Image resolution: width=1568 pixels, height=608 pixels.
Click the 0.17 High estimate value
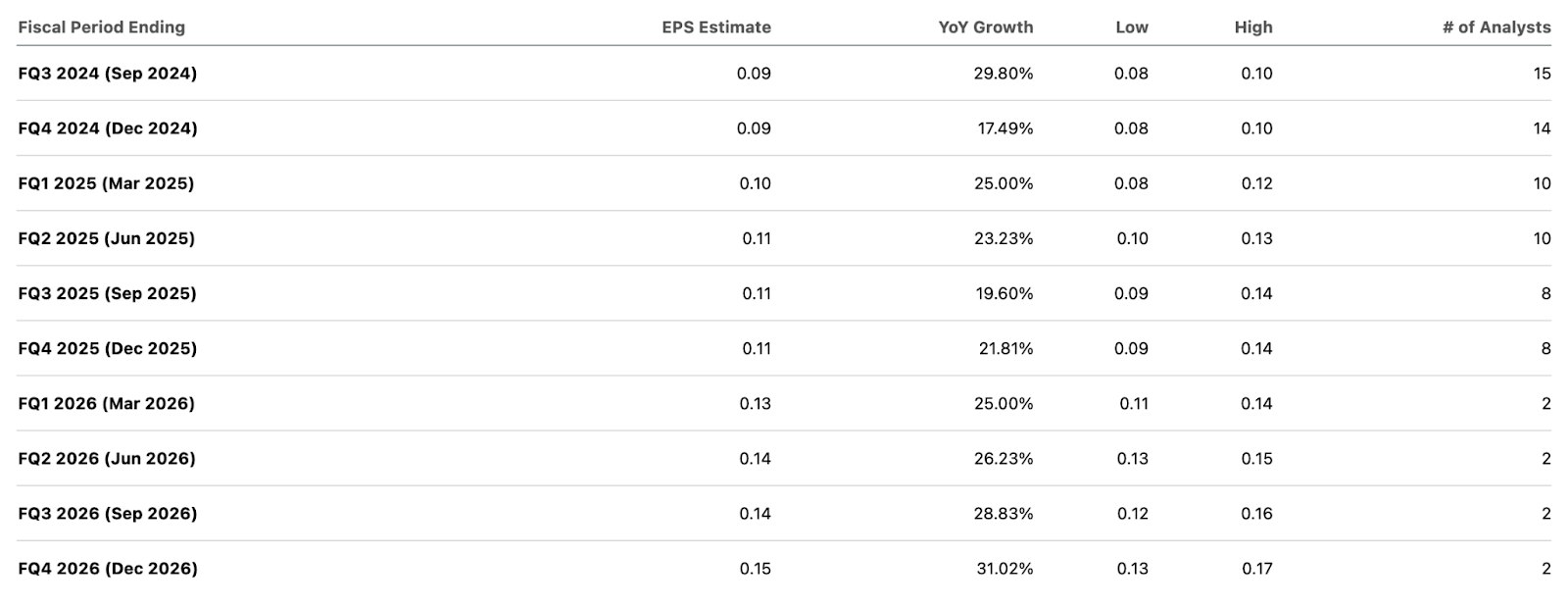tap(1256, 568)
